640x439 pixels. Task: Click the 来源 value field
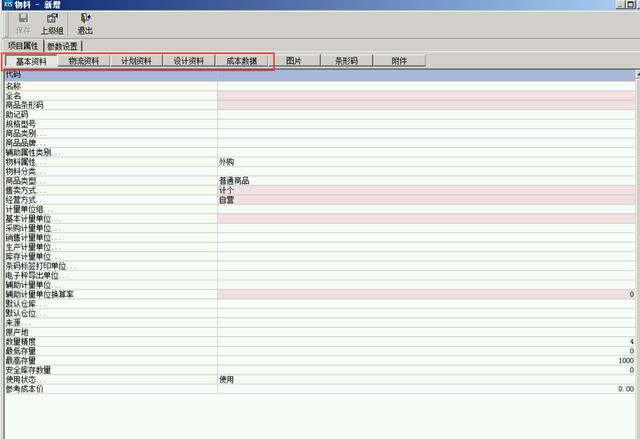(x=426, y=322)
